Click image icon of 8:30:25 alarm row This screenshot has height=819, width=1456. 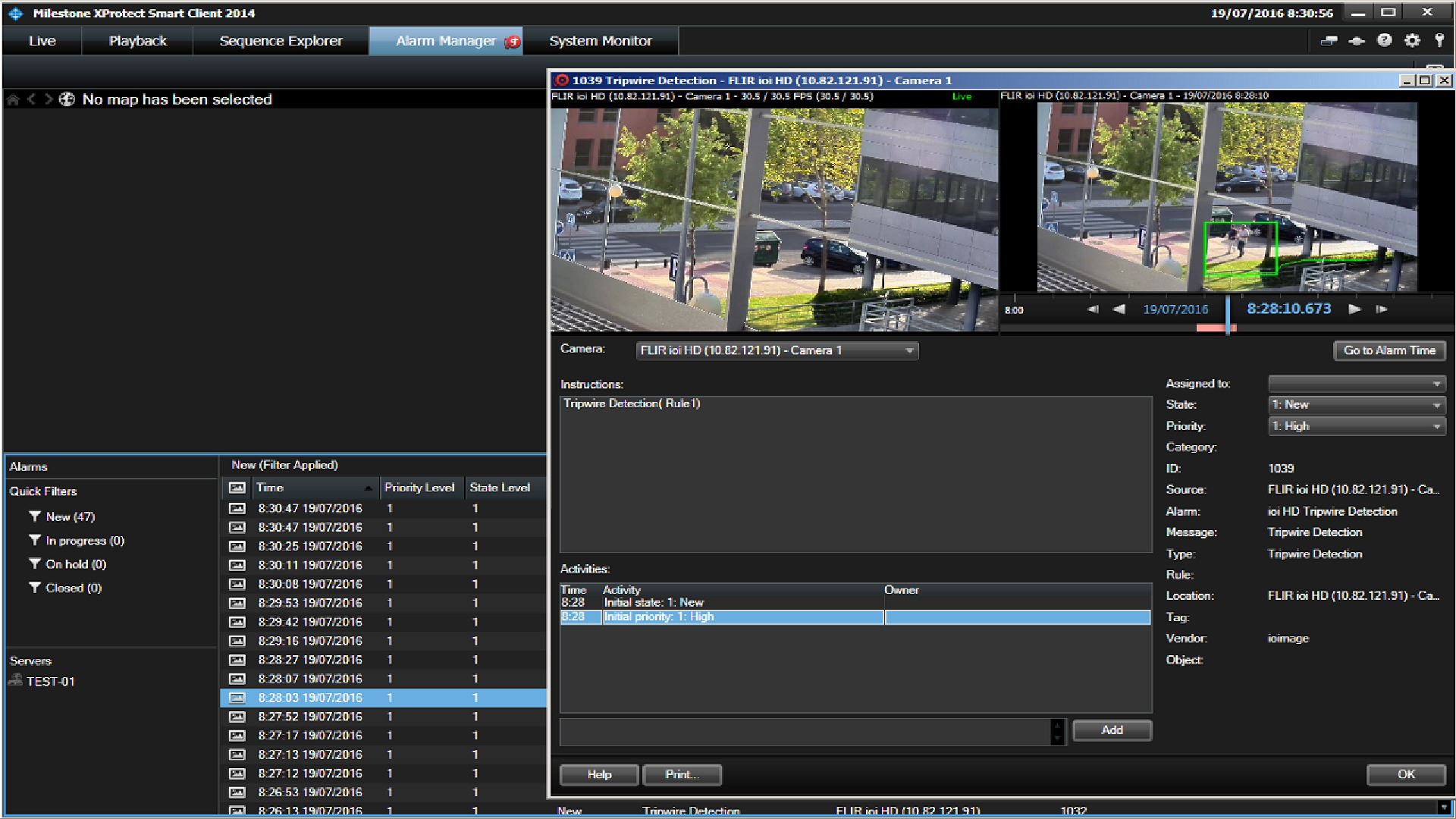click(237, 546)
